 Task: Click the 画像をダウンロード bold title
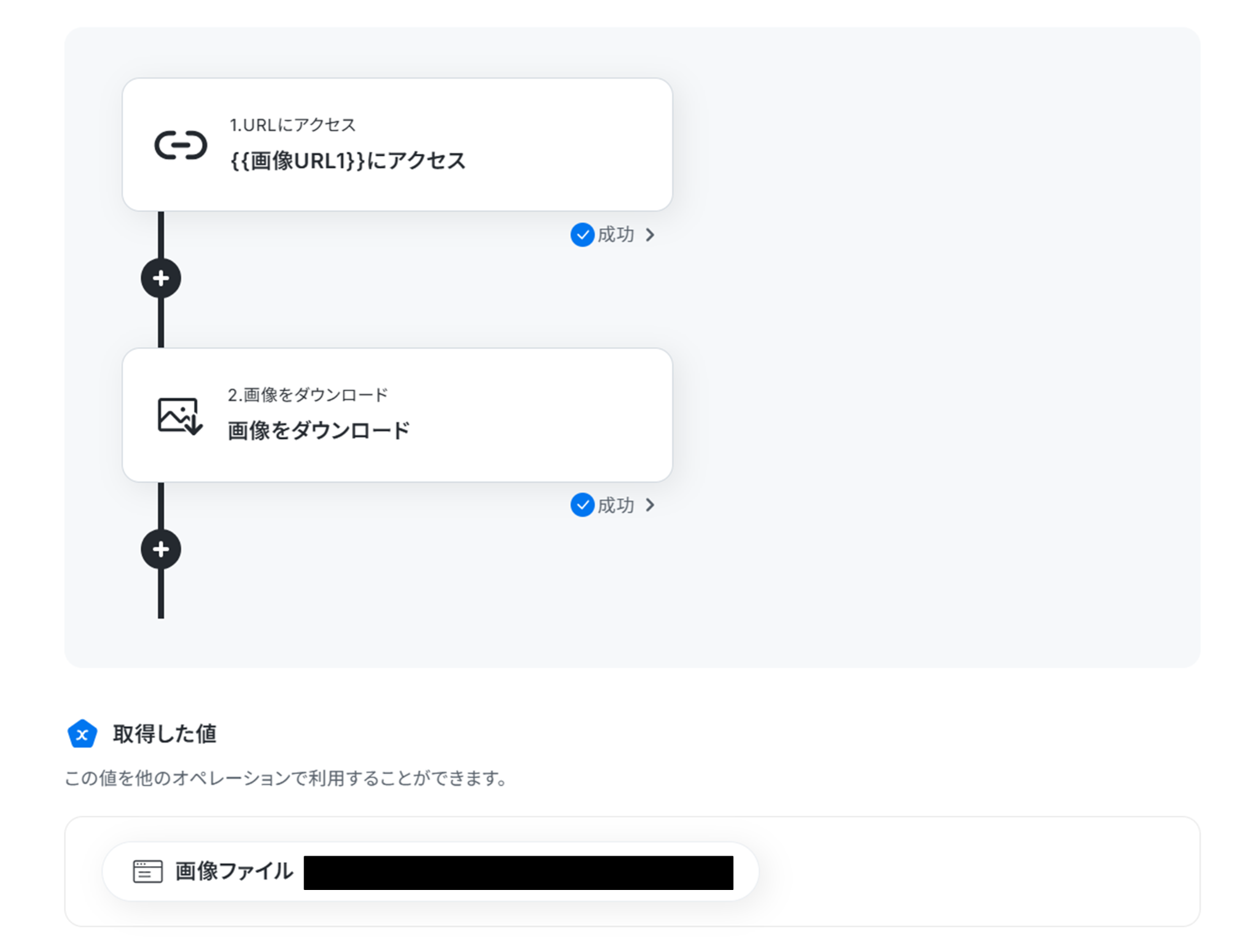click(318, 431)
